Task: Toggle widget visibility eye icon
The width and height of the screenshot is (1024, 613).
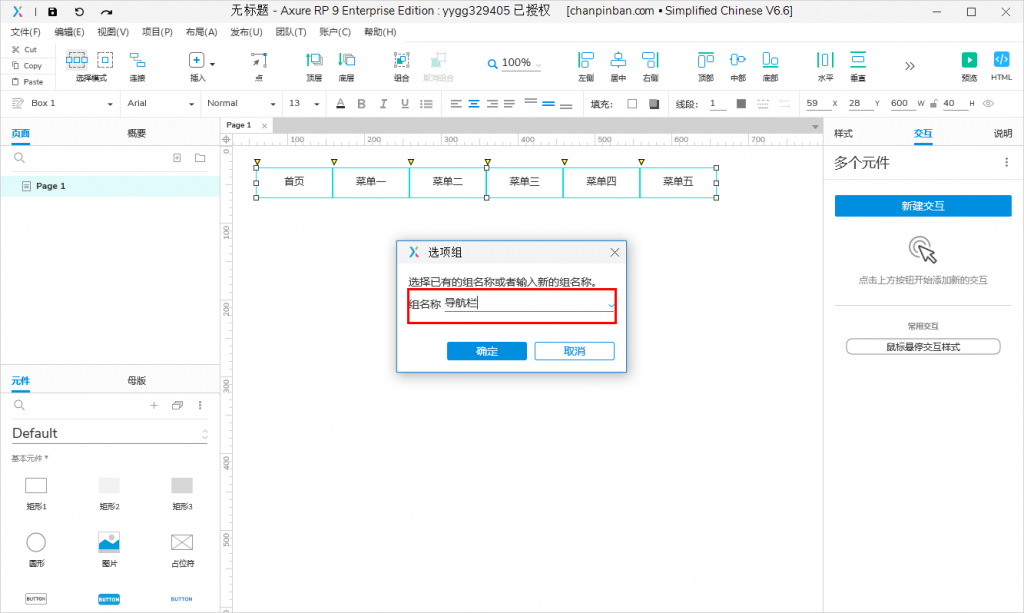Action: pos(988,103)
